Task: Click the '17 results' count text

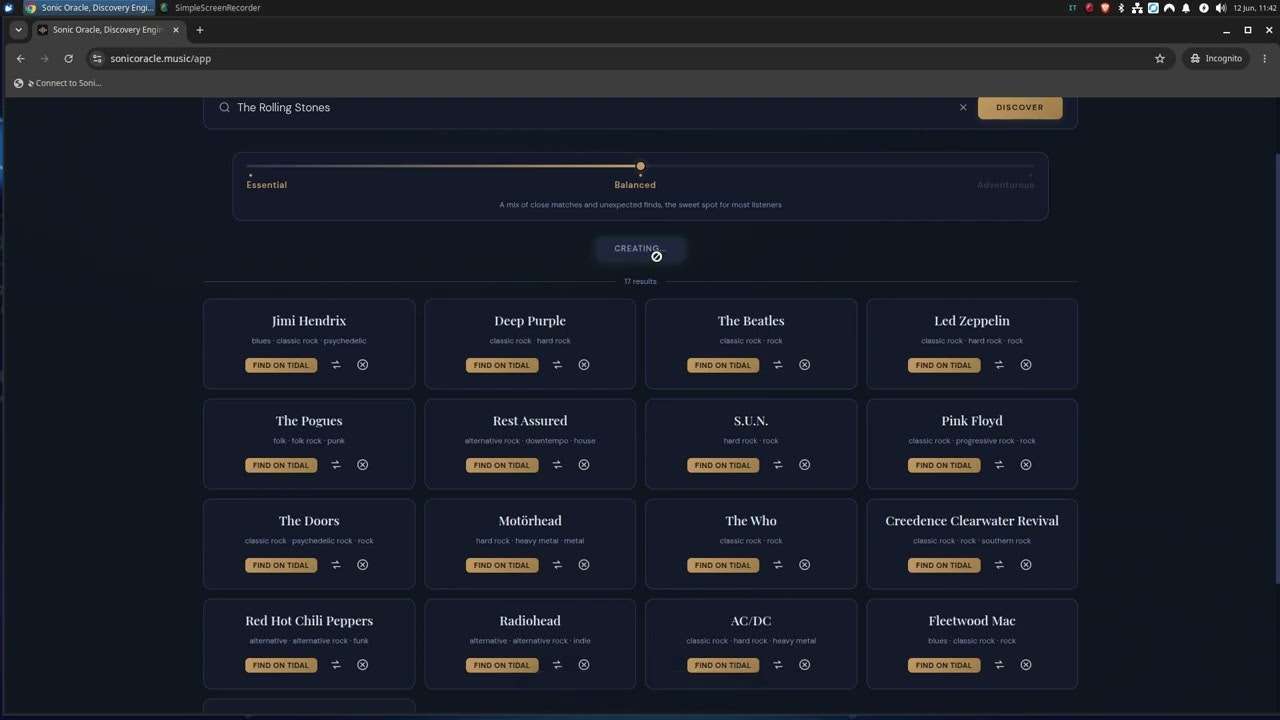Action: click(640, 282)
